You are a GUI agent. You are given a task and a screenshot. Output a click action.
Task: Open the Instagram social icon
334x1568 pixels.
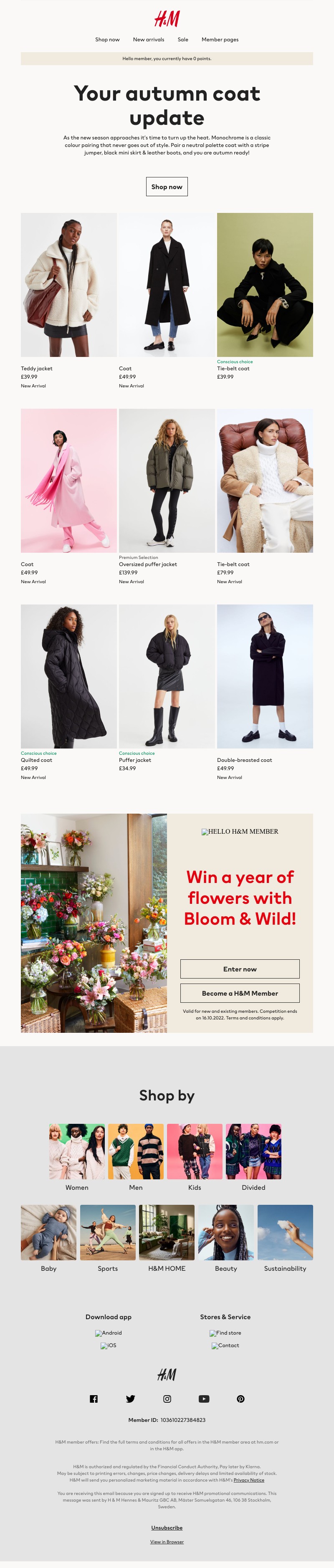(x=167, y=1399)
